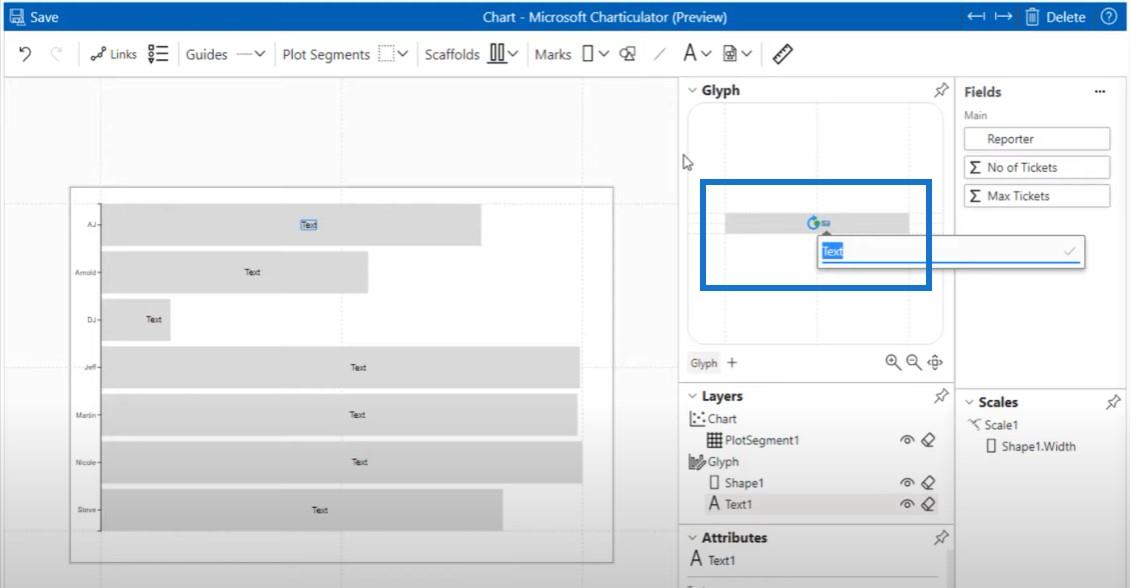
Task: Collapse the Attributes panel
Action: (x=692, y=538)
